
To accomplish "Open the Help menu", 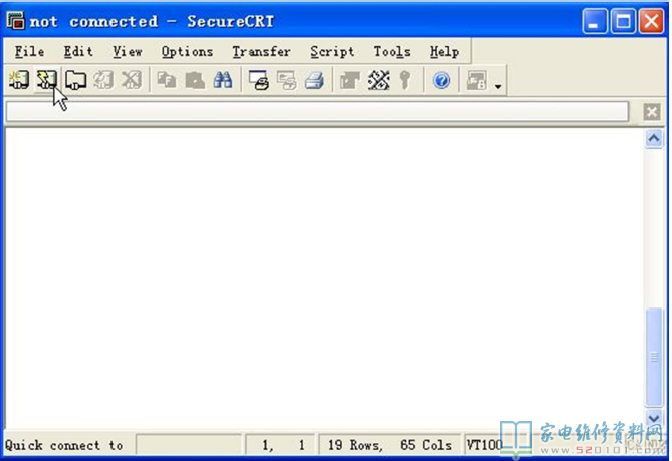I will (444, 51).
